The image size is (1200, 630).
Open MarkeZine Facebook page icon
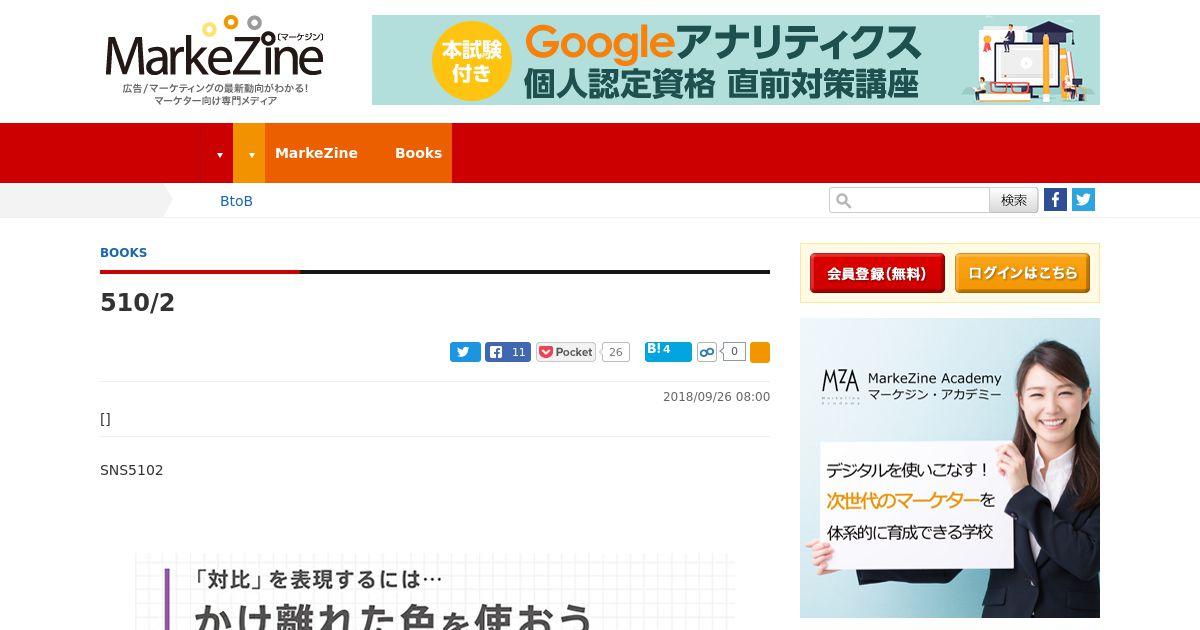point(1055,199)
